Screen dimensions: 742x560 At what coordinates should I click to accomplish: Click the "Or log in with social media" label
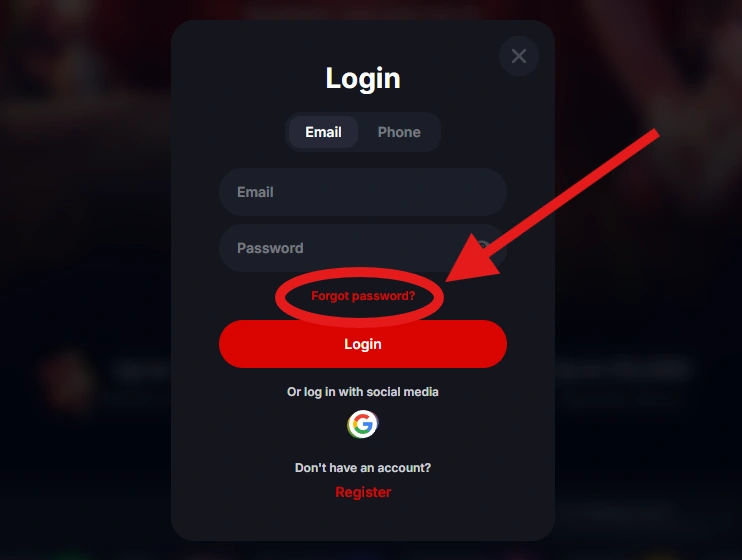[362, 392]
